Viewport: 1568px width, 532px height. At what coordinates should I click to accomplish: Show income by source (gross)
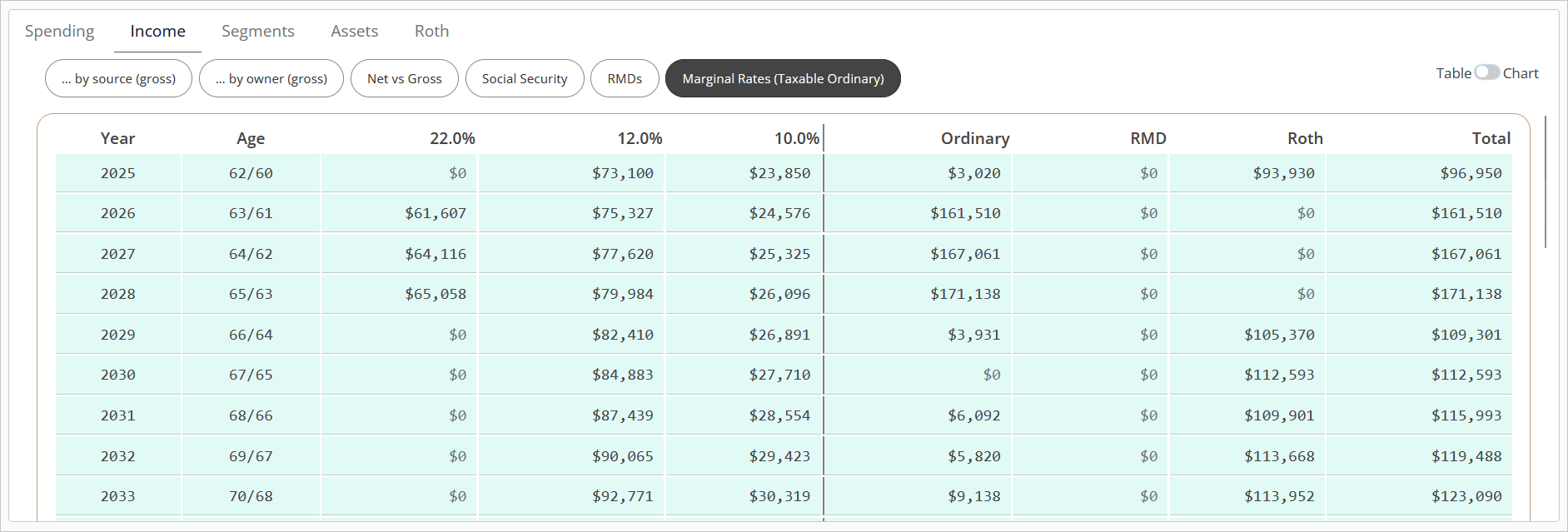point(118,78)
